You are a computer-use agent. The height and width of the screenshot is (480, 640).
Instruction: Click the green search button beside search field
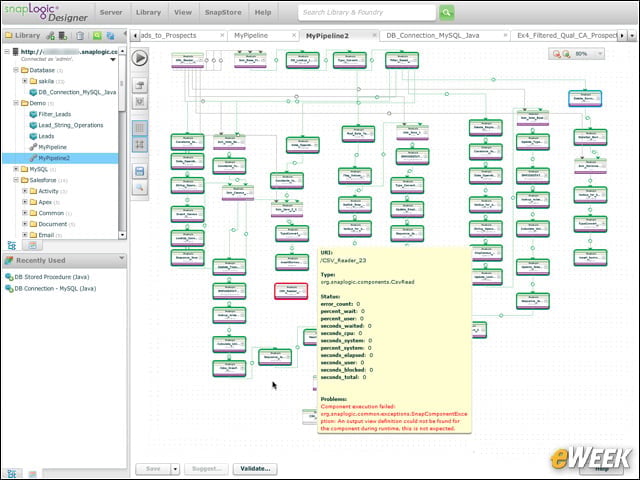(447, 13)
